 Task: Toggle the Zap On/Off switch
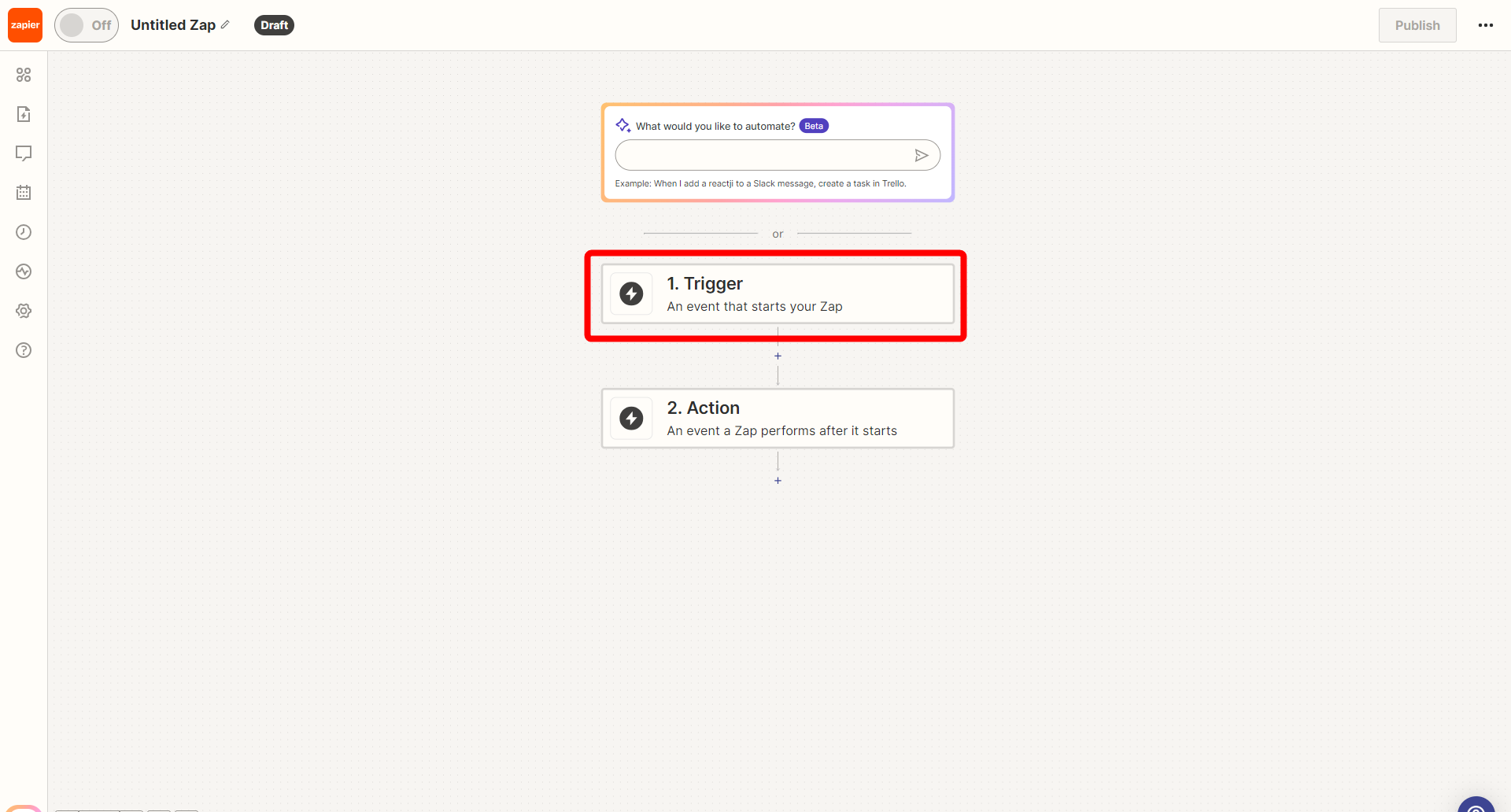click(x=87, y=25)
